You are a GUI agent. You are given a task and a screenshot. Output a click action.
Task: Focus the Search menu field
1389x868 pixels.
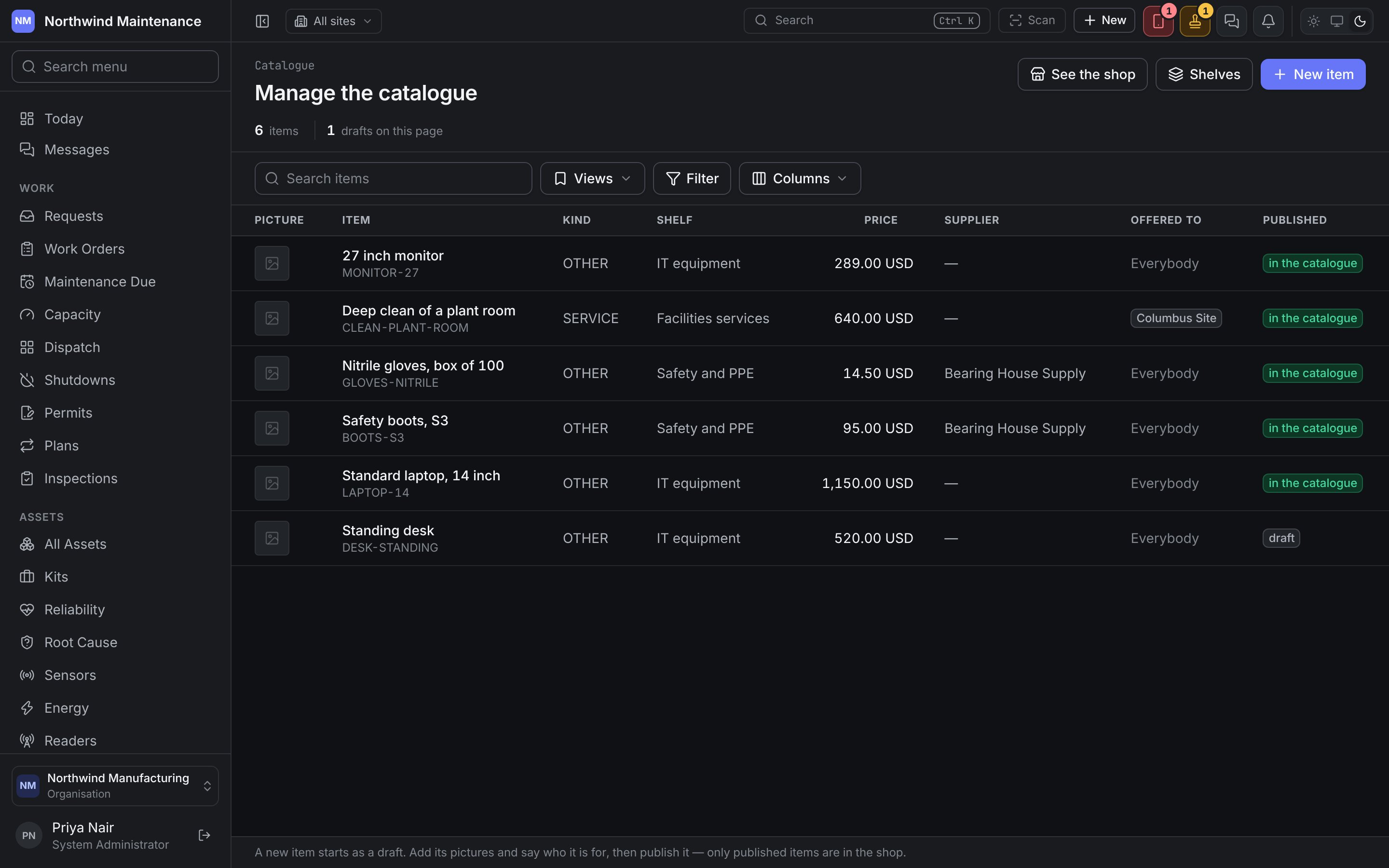(115, 67)
